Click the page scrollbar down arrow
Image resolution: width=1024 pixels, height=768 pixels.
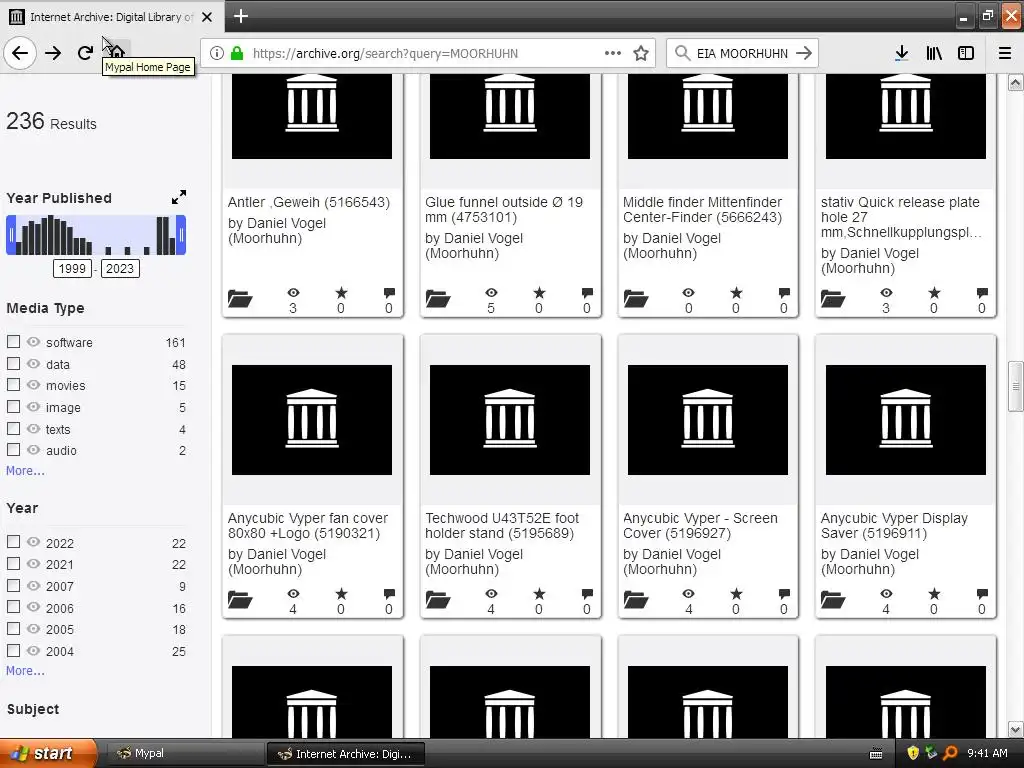(x=1016, y=729)
